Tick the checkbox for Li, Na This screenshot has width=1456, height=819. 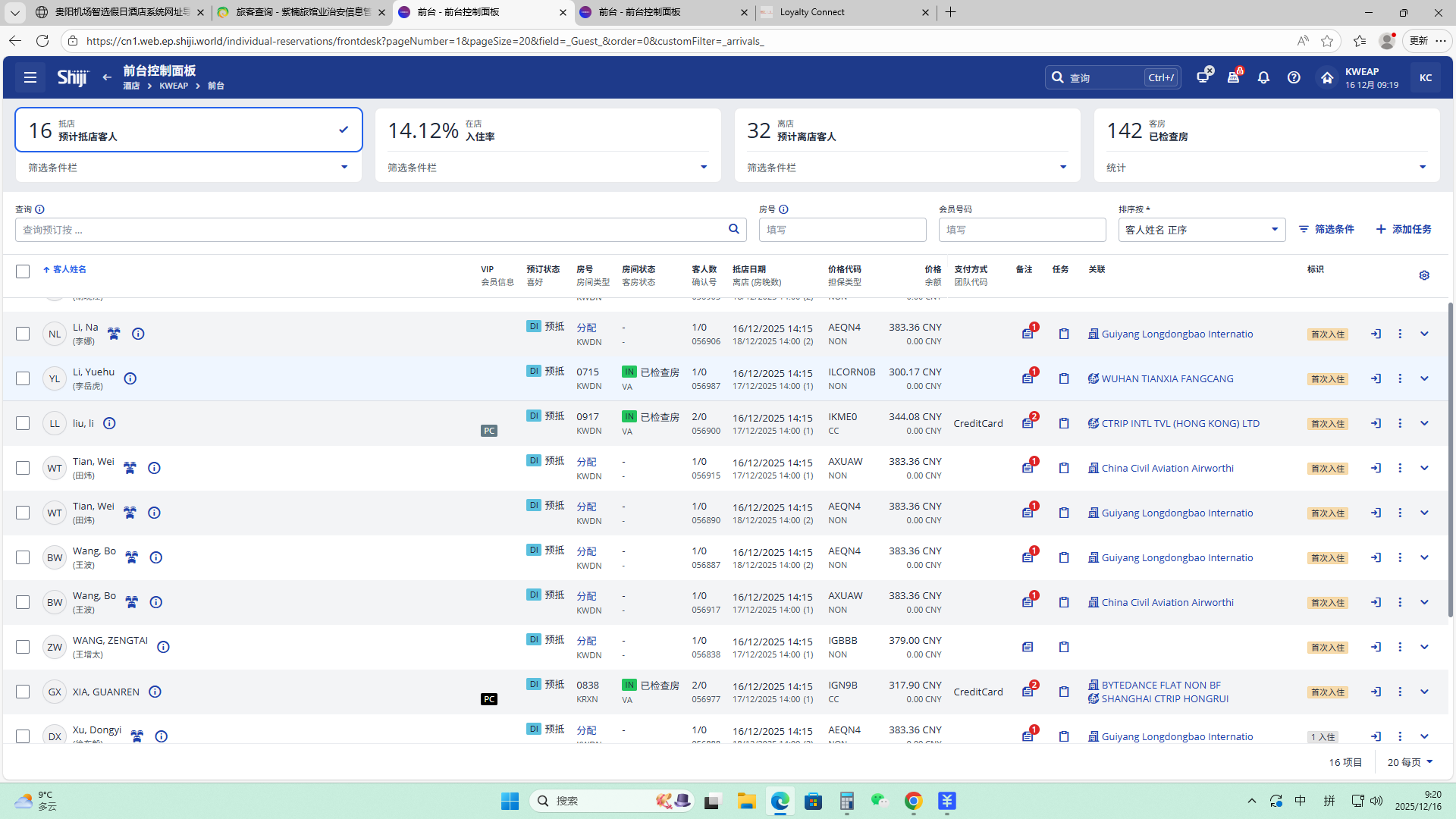coord(23,334)
